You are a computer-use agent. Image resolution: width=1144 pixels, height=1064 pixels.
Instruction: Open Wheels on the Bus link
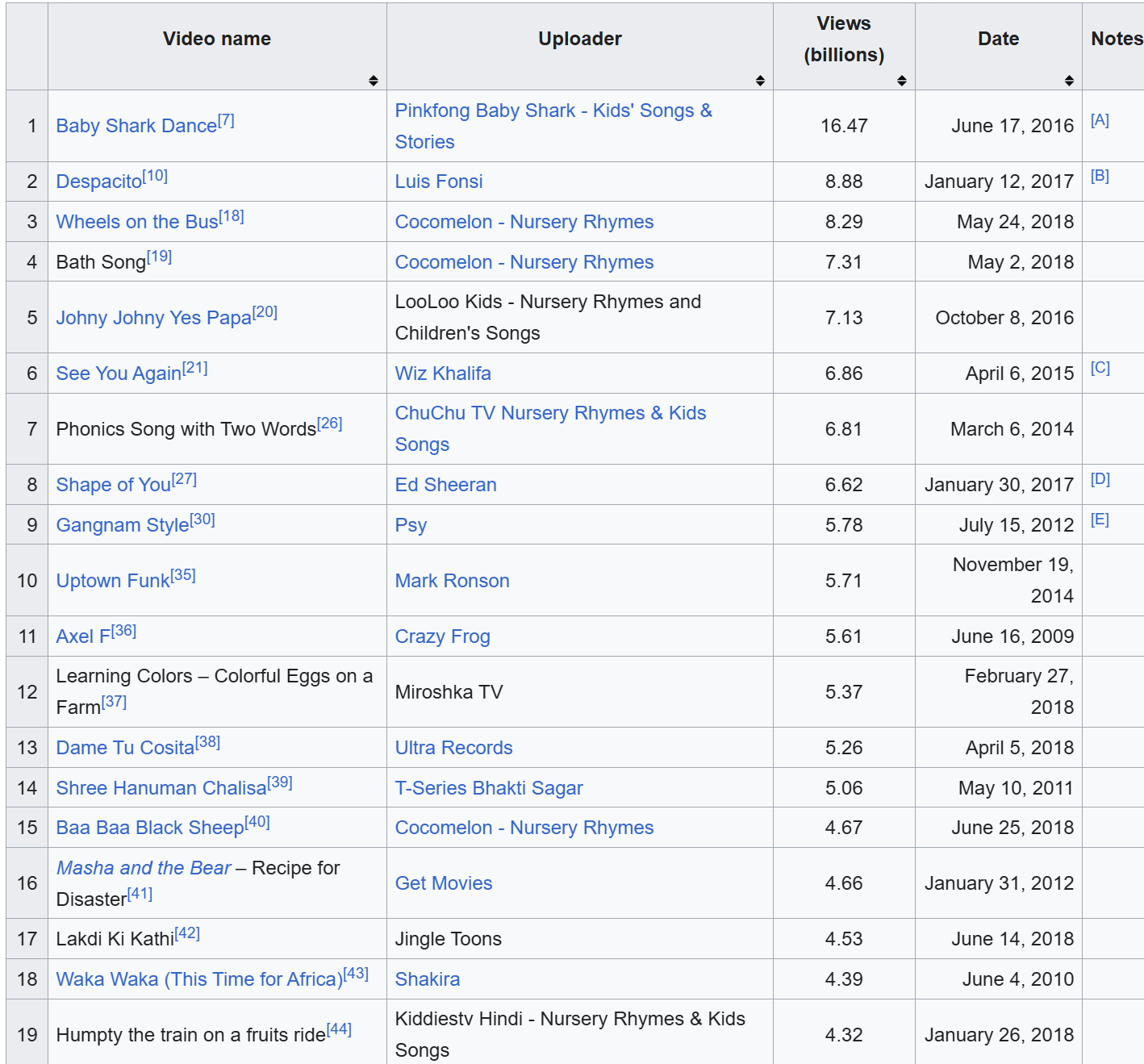coord(137,222)
